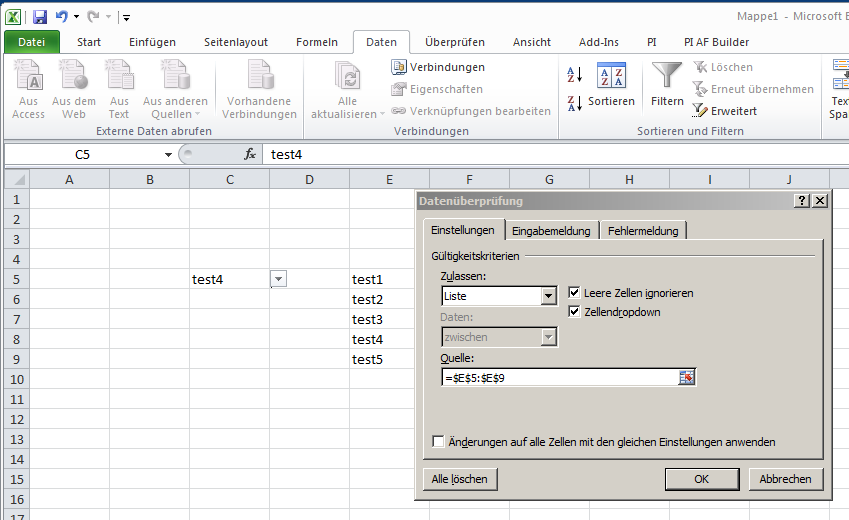The width and height of the screenshot is (849, 520).
Task: Click the range selector icon in Quelle field
Action: [x=687, y=378]
